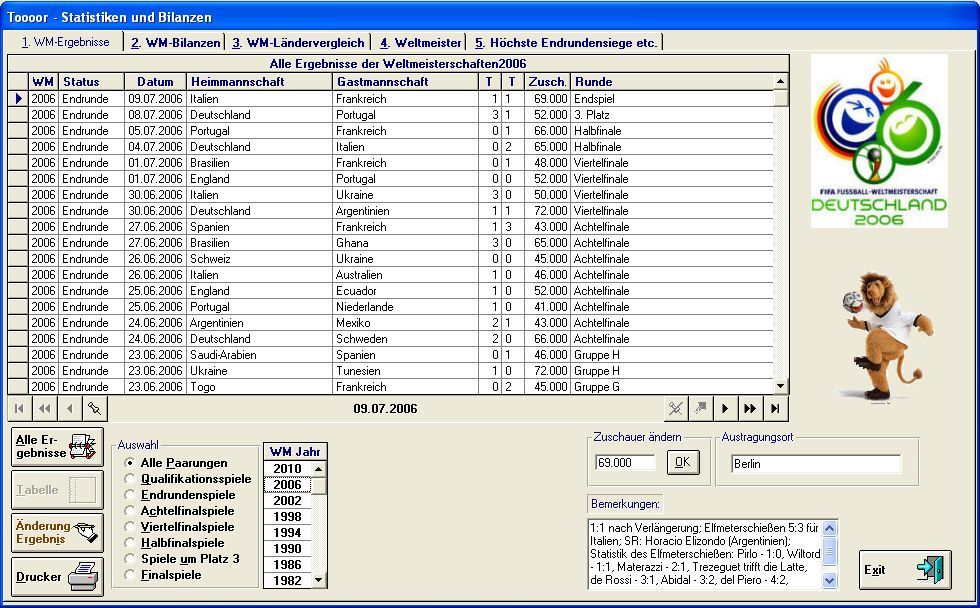
Task: Select year 1998 in WM Jahr list
Action: [x=287, y=517]
